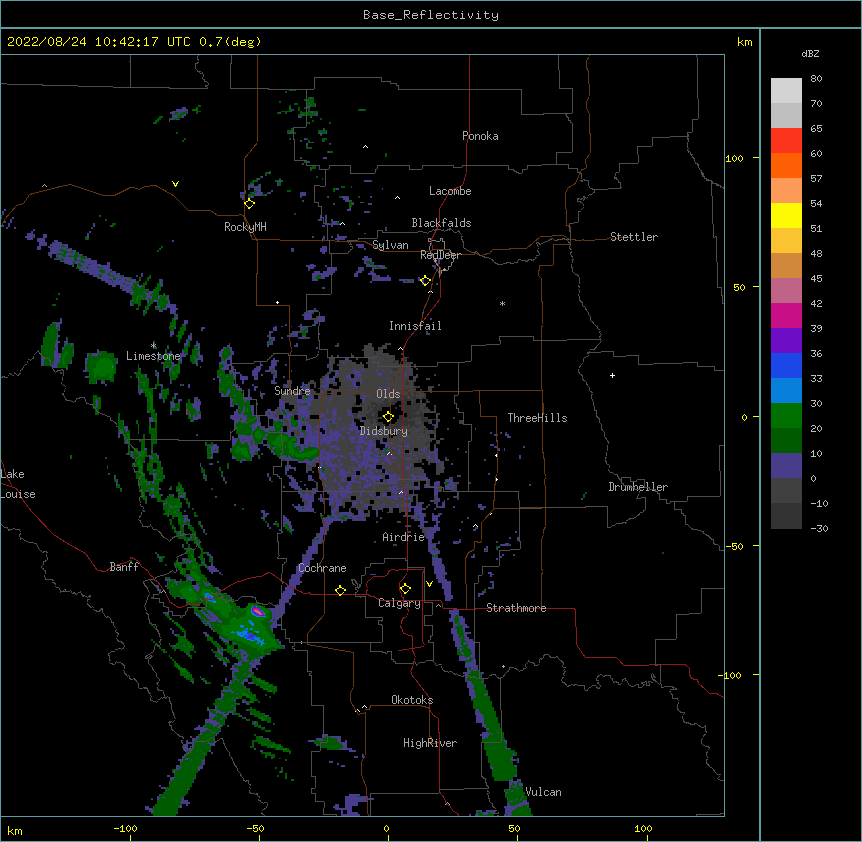
Task: Click the Vulcan label
Action: click(543, 792)
